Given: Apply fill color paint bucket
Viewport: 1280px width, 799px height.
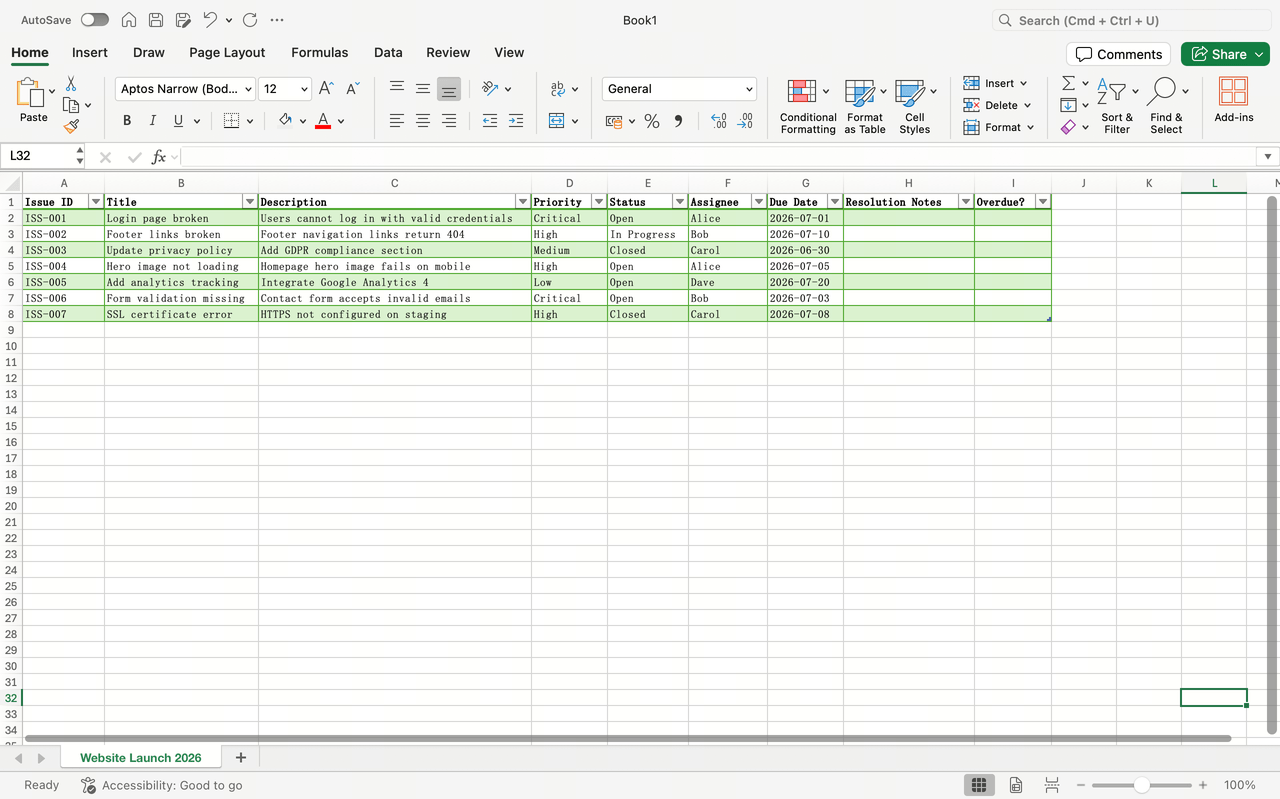Looking at the screenshot, I should 285,121.
